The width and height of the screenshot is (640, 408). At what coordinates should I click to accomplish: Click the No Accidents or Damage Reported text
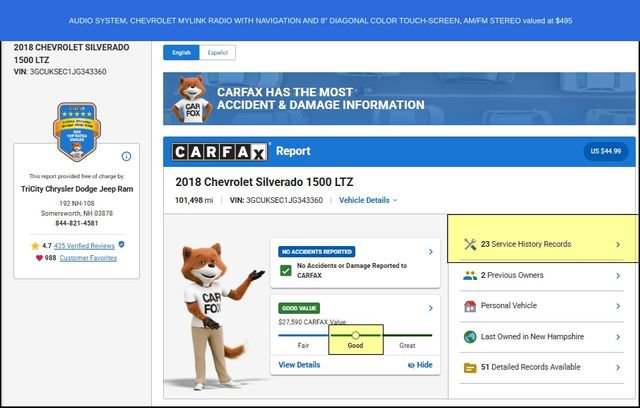click(x=352, y=271)
